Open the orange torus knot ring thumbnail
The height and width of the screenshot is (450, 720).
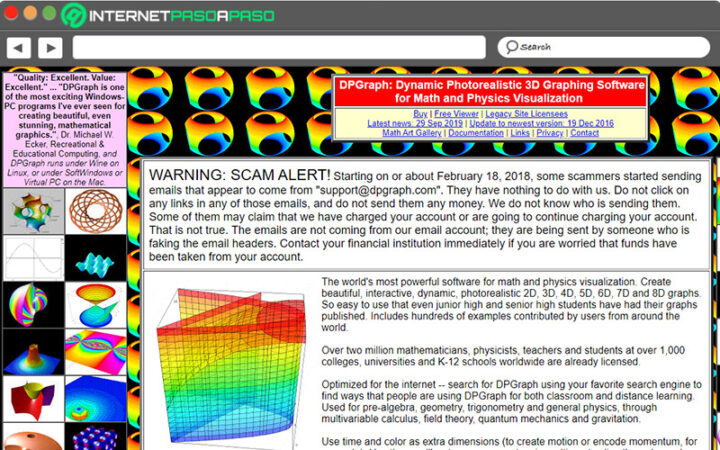coord(96,211)
